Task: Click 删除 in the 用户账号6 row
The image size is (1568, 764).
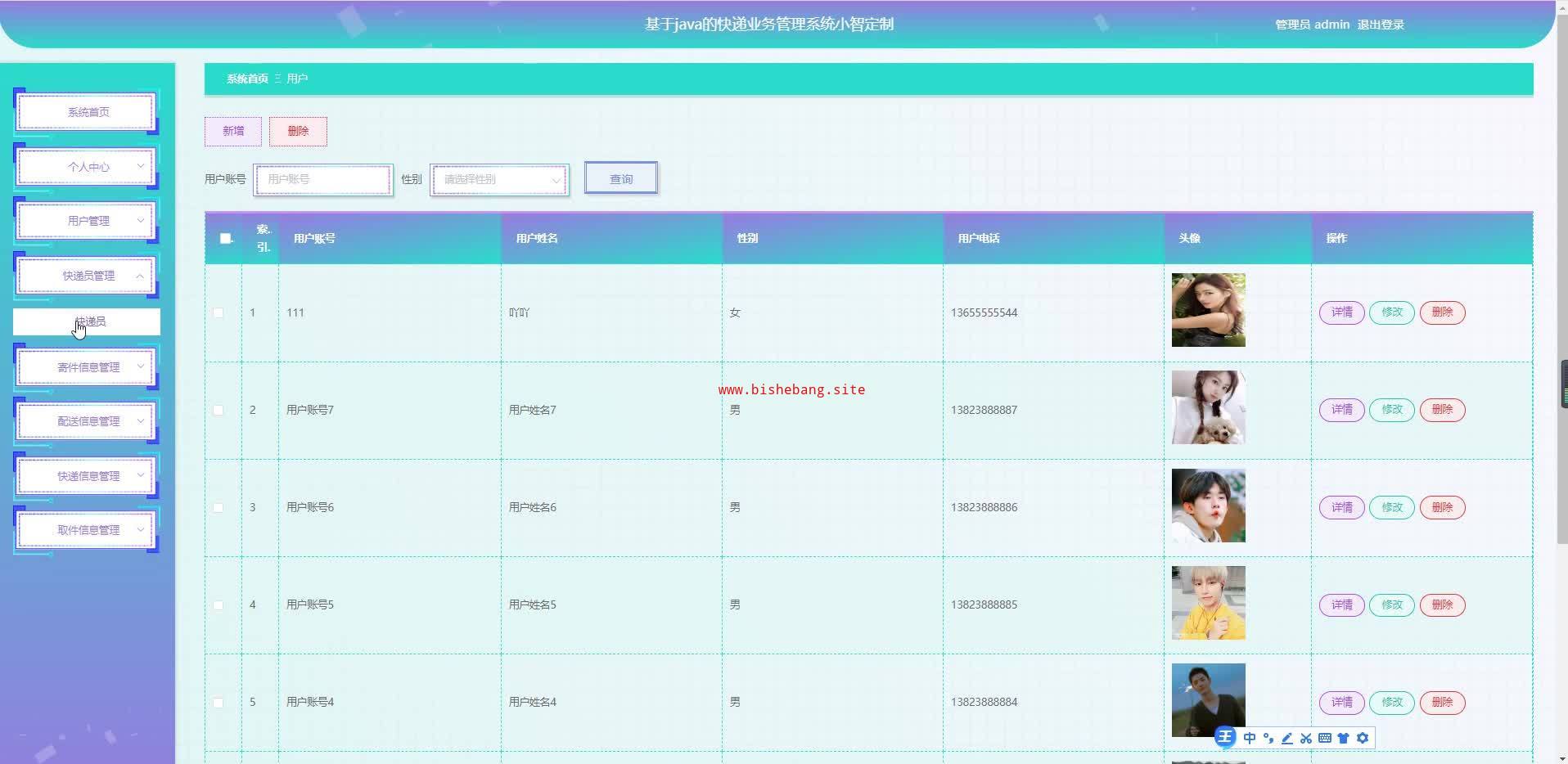Action: (1442, 507)
